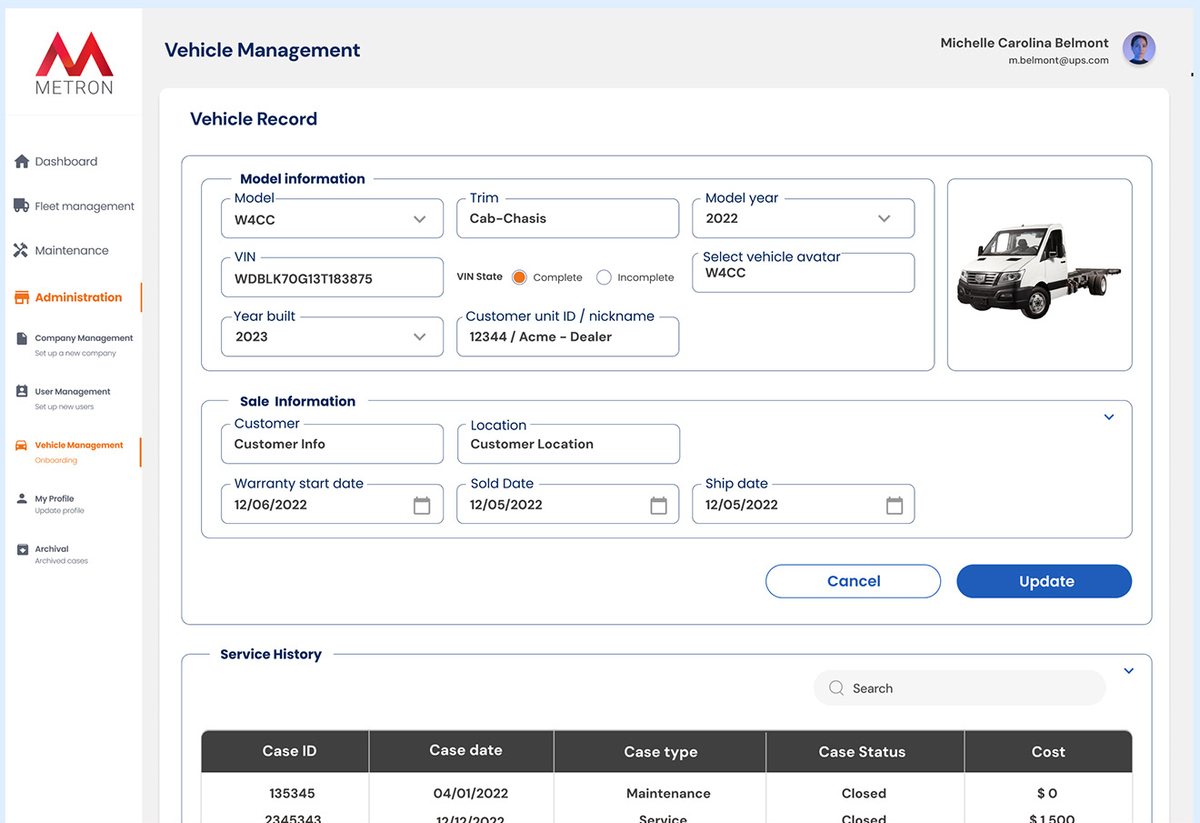This screenshot has height=823, width=1200.
Task: Click the Michelle Carolina Belmont name
Action: tap(1024, 43)
